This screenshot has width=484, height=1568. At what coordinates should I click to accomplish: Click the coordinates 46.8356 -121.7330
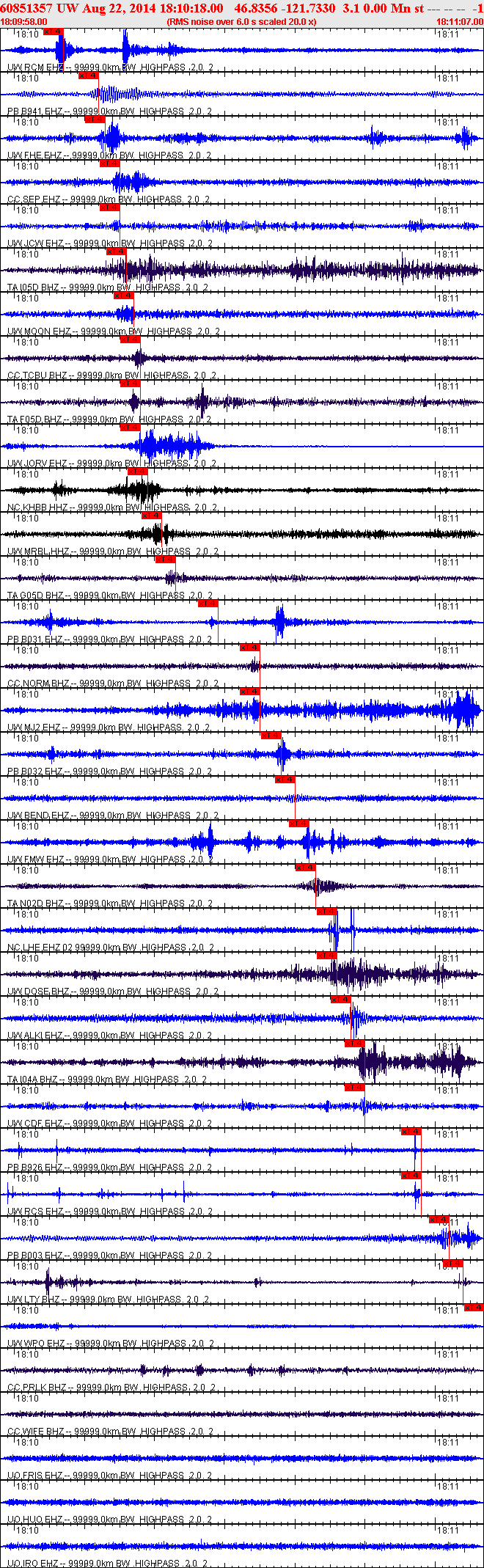coord(285,8)
